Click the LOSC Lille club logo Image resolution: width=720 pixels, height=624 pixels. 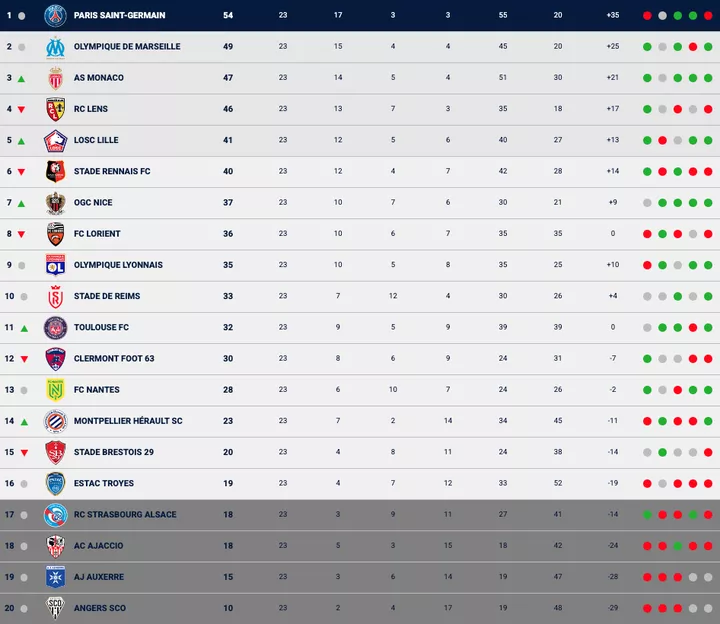click(x=55, y=140)
